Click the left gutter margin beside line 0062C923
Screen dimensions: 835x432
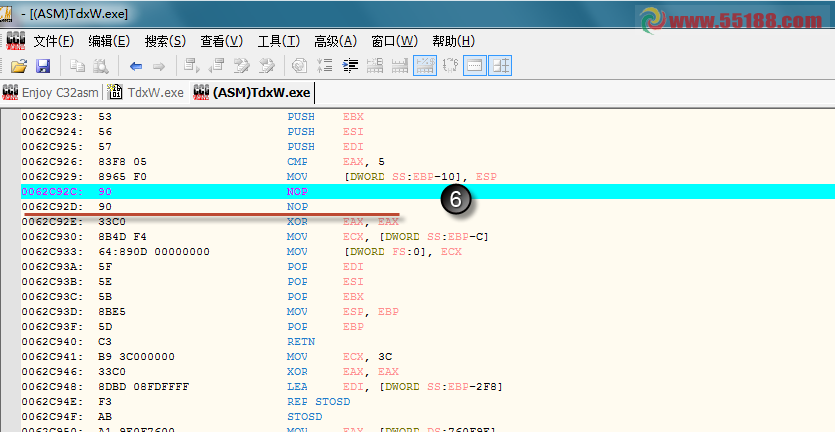[10, 117]
